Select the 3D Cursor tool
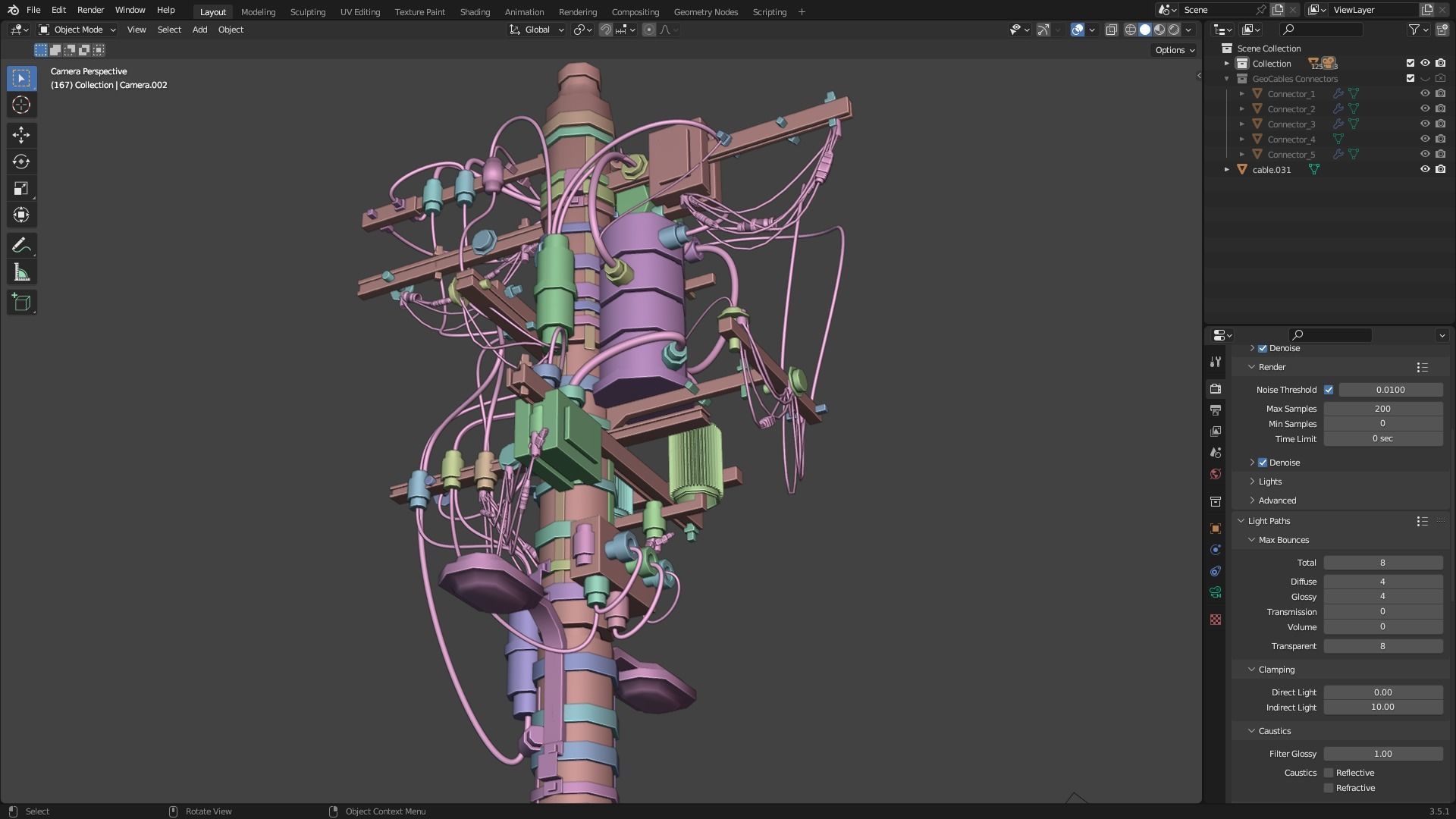The image size is (1456, 819). (x=21, y=105)
